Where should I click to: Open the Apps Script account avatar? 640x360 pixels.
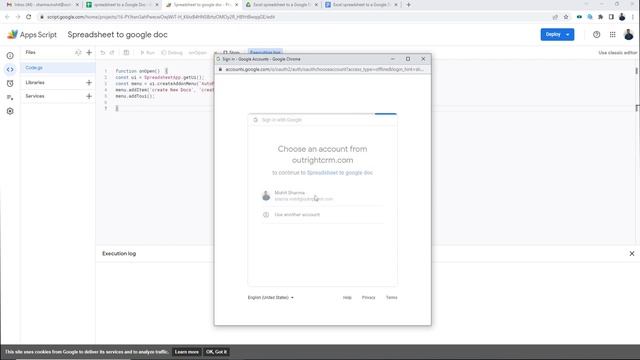[629, 35]
